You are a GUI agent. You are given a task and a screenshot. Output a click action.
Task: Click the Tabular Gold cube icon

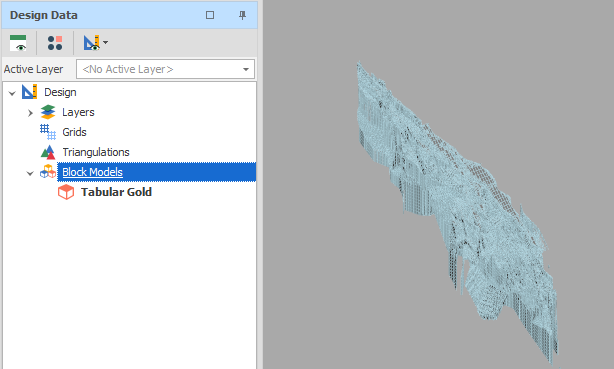66,192
